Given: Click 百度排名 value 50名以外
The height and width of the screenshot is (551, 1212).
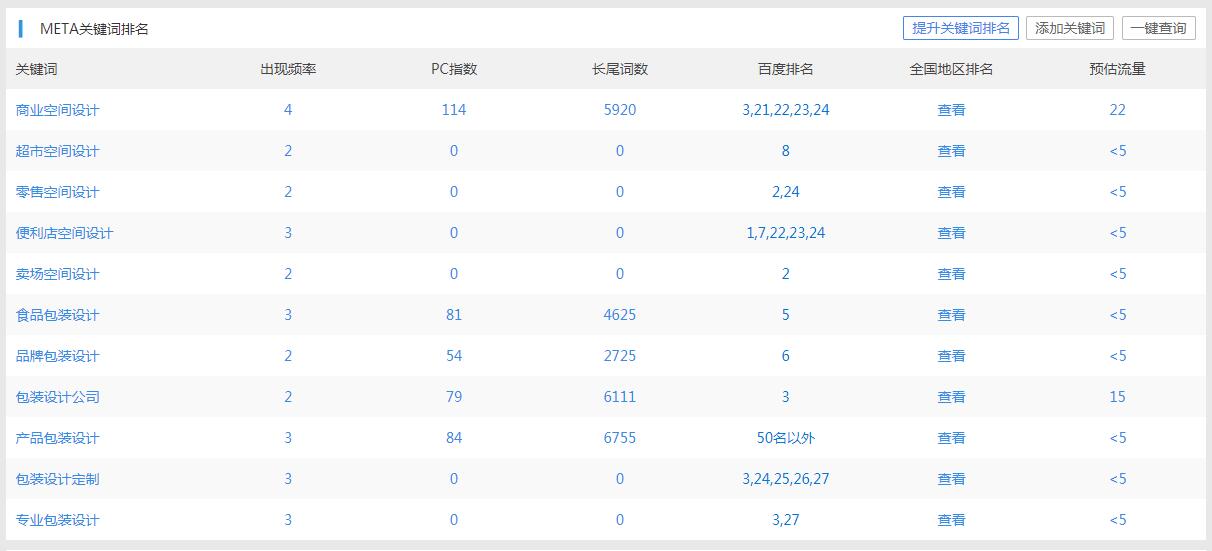Looking at the screenshot, I should pyautogui.click(x=786, y=438).
